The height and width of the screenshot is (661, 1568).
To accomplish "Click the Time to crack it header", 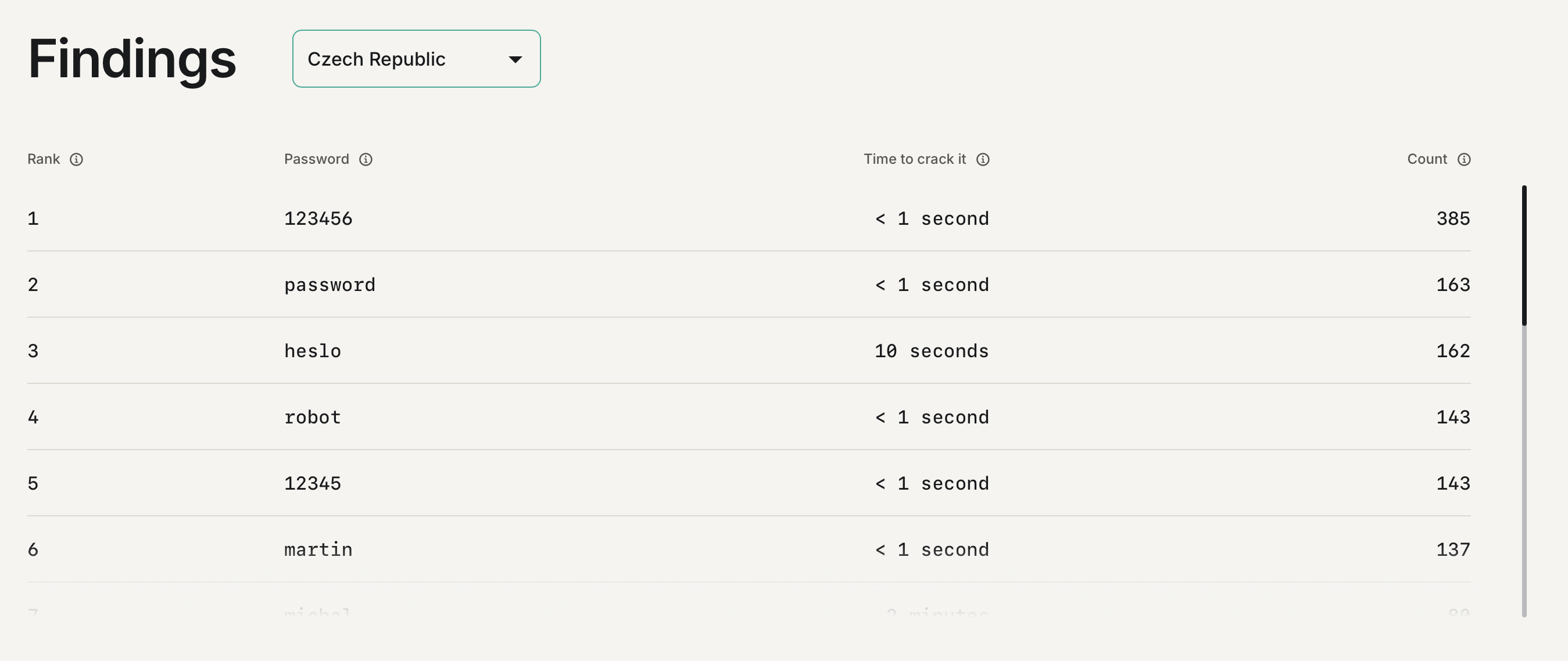I will tap(914, 159).
